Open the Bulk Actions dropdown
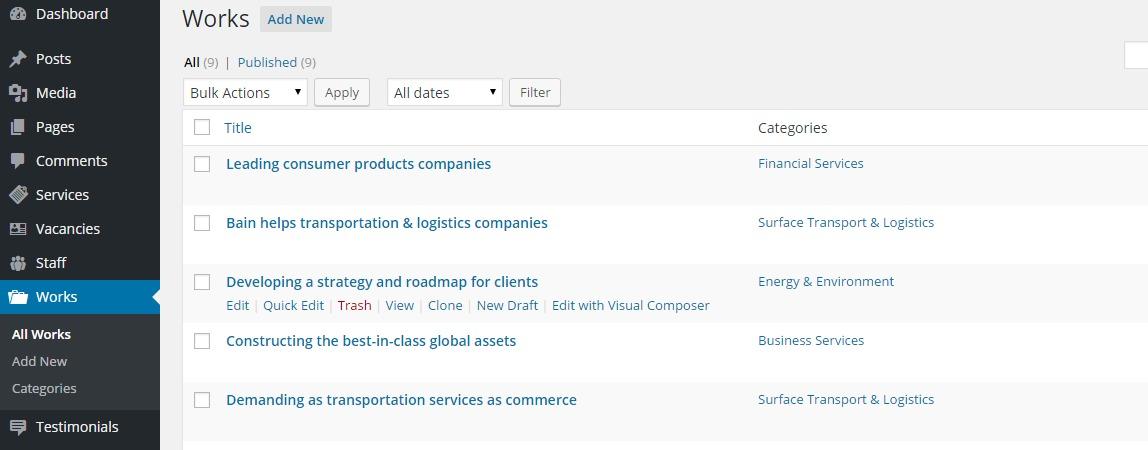 tap(245, 92)
